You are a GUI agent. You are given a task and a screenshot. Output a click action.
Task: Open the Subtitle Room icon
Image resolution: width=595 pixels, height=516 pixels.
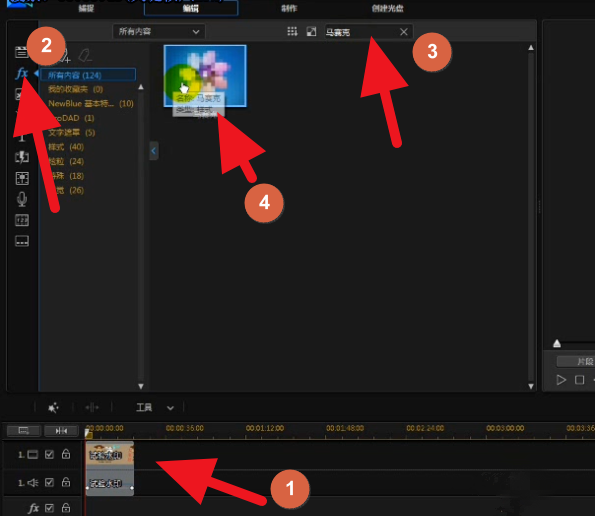click(22, 241)
